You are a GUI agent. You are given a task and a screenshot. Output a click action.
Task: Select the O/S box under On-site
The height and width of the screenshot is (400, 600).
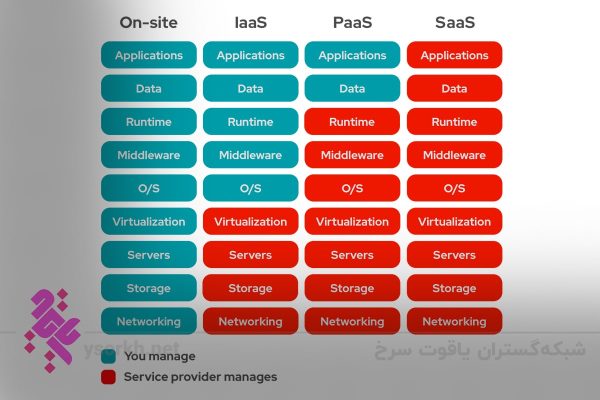click(x=149, y=188)
